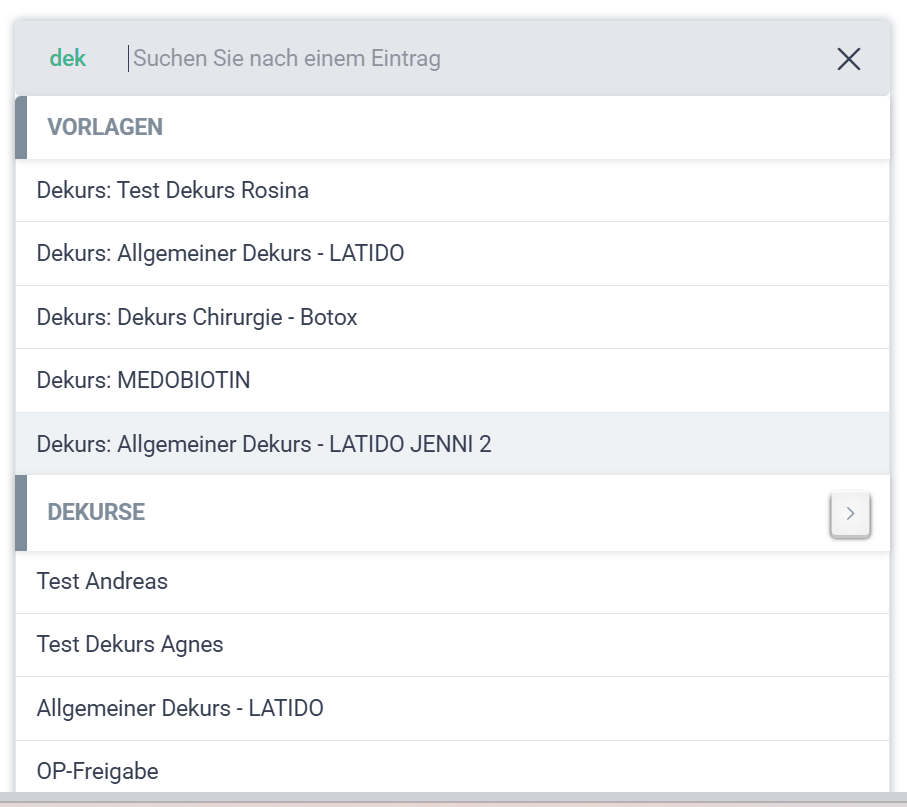The image size is (907, 807).
Task: Open 'Dekurs: Dekurs Chirurgie - Botox' template
Action: pos(197,318)
